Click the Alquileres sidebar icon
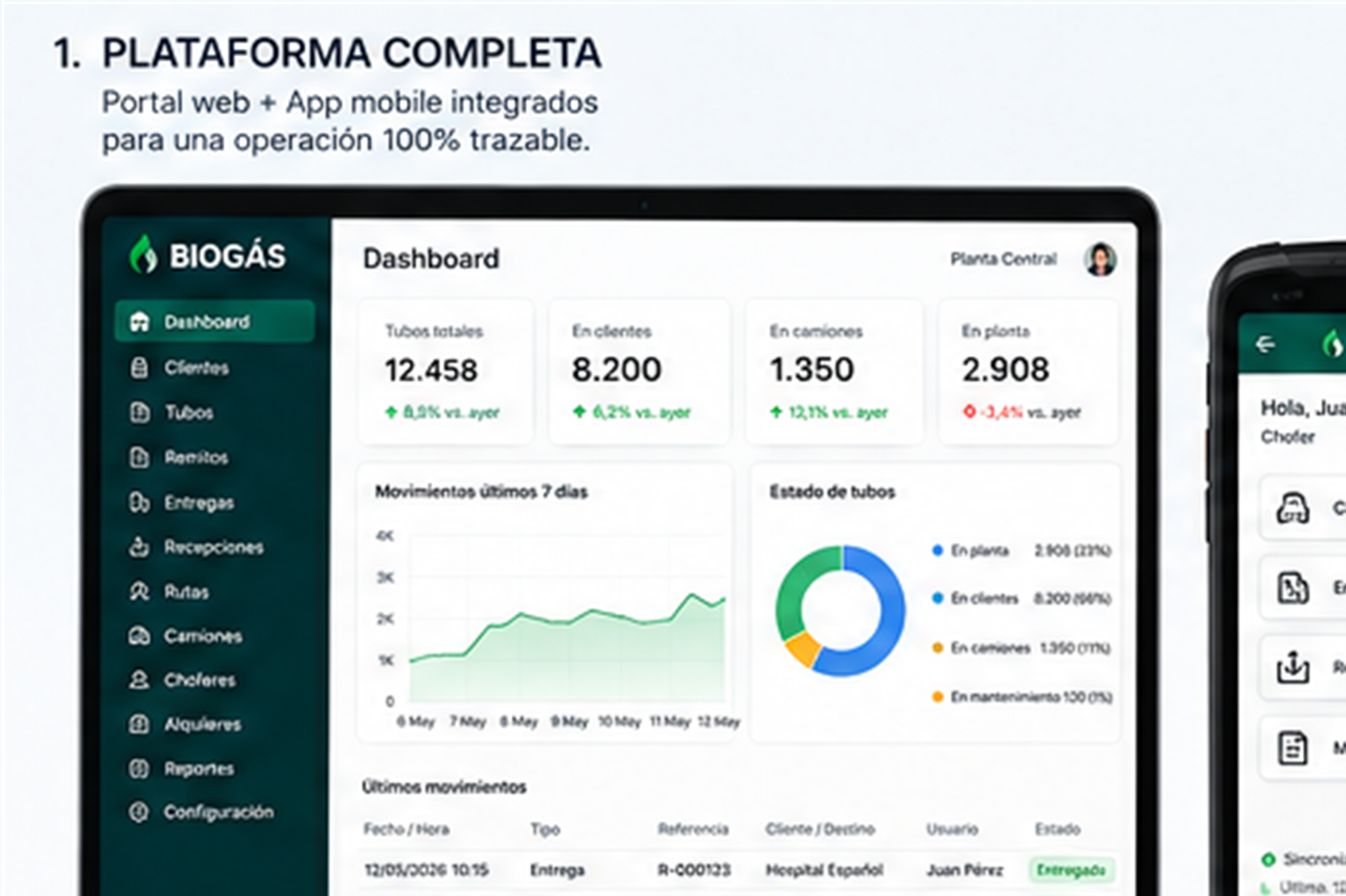Viewport: 1346px width, 896px height. [139, 724]
